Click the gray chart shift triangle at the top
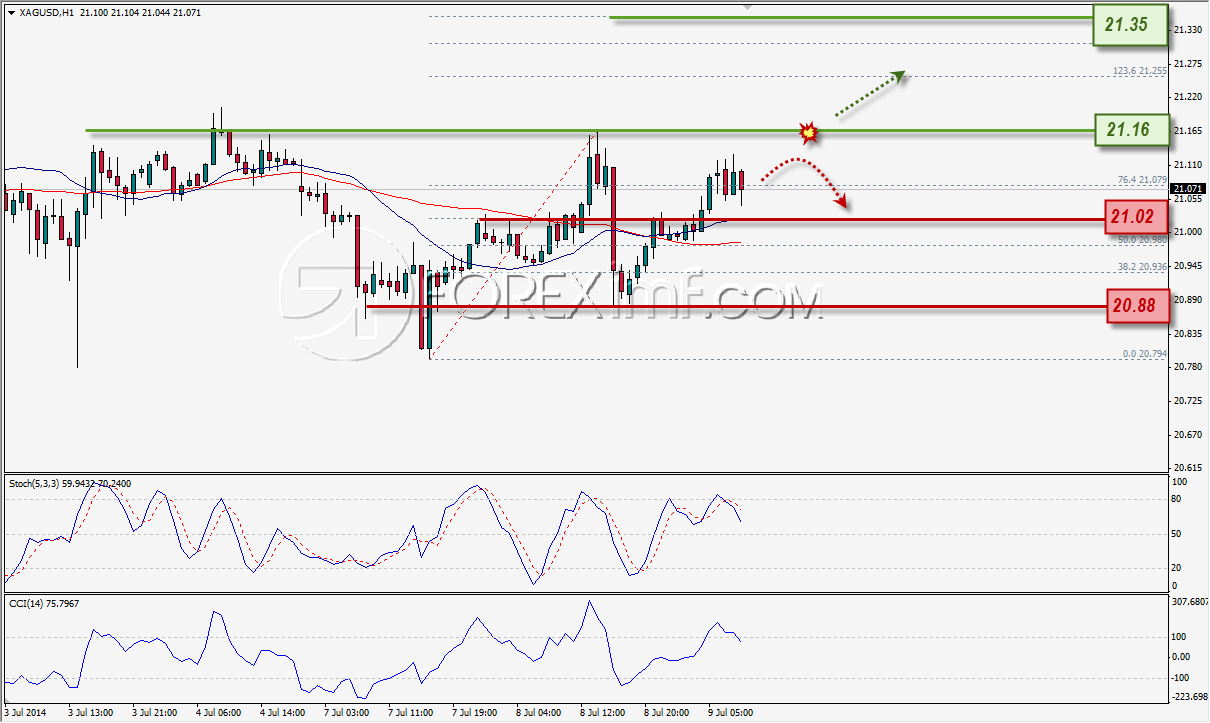This screenshot has width=1210, height=723. (746, 5)
